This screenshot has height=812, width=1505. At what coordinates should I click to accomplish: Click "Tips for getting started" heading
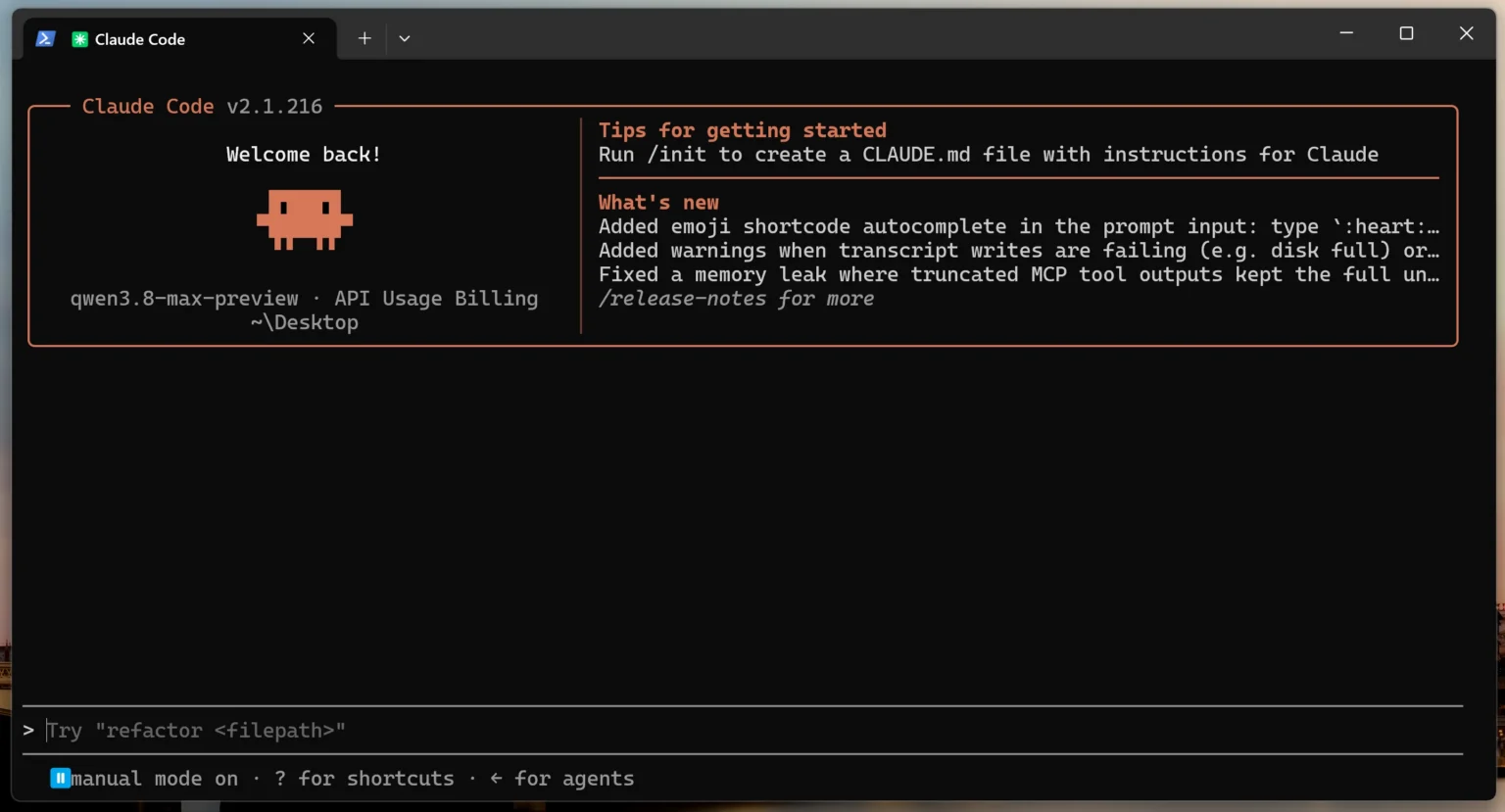(743, 130)
